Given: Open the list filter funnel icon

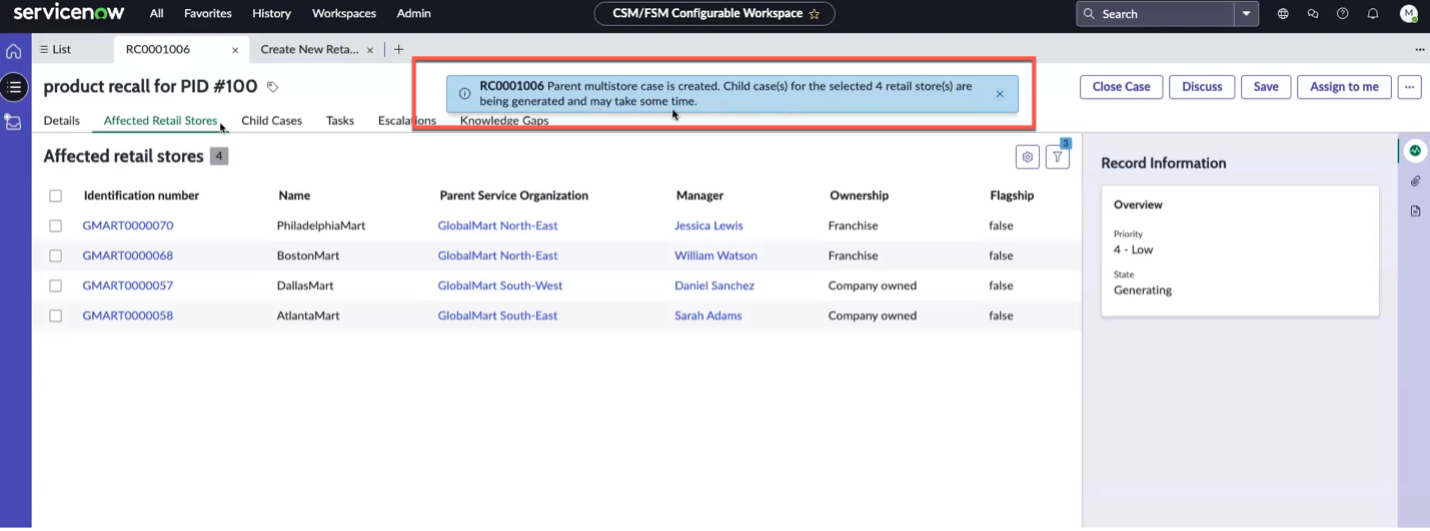Looking at the screenshot, I should pos(1057,157).
